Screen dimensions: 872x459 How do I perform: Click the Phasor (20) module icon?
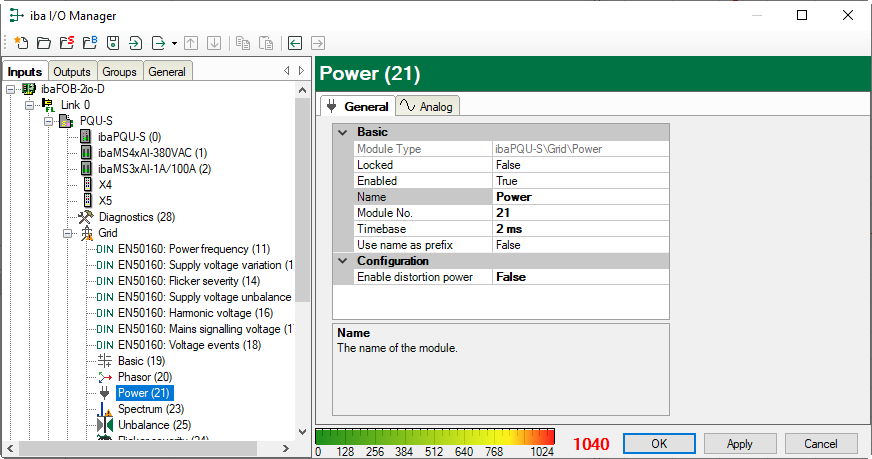105,377
